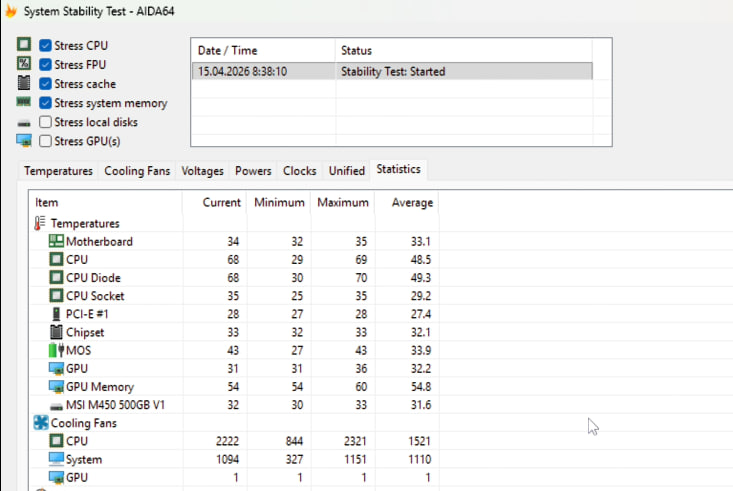733x491 pixels.
Task: Open the Cooling Fans tab
Action: click(137, 171)
